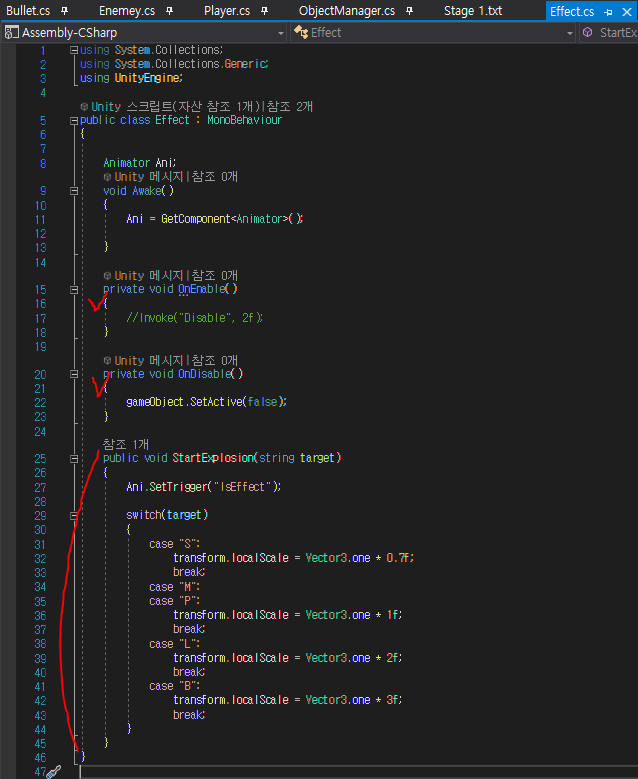Viewport: 638px width, 779px height.
Task: Select the active Effect.cs tab
Action: [572, 11]
